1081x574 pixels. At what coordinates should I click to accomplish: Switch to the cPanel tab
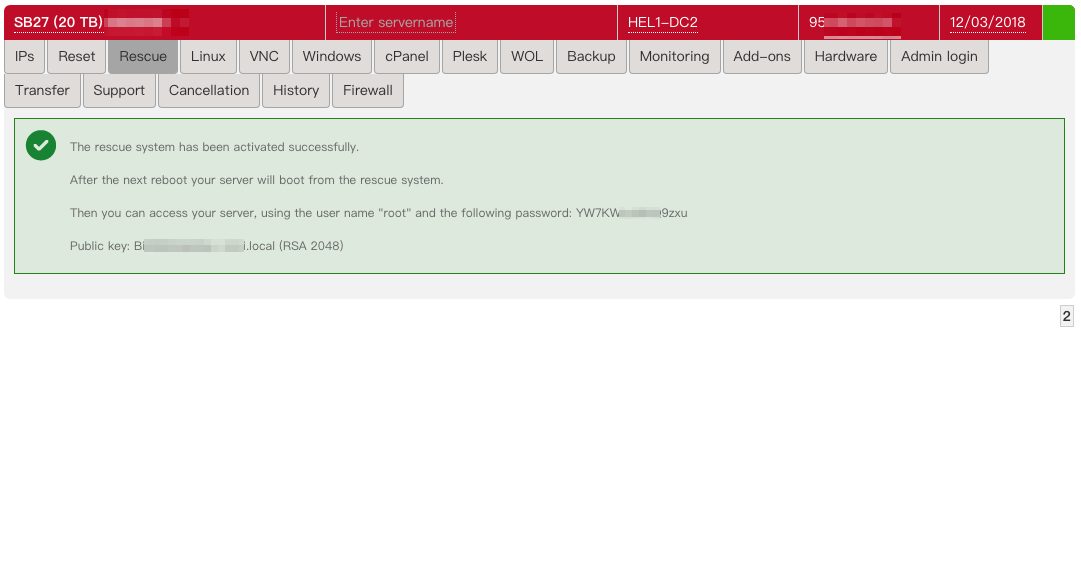point(407,57)
